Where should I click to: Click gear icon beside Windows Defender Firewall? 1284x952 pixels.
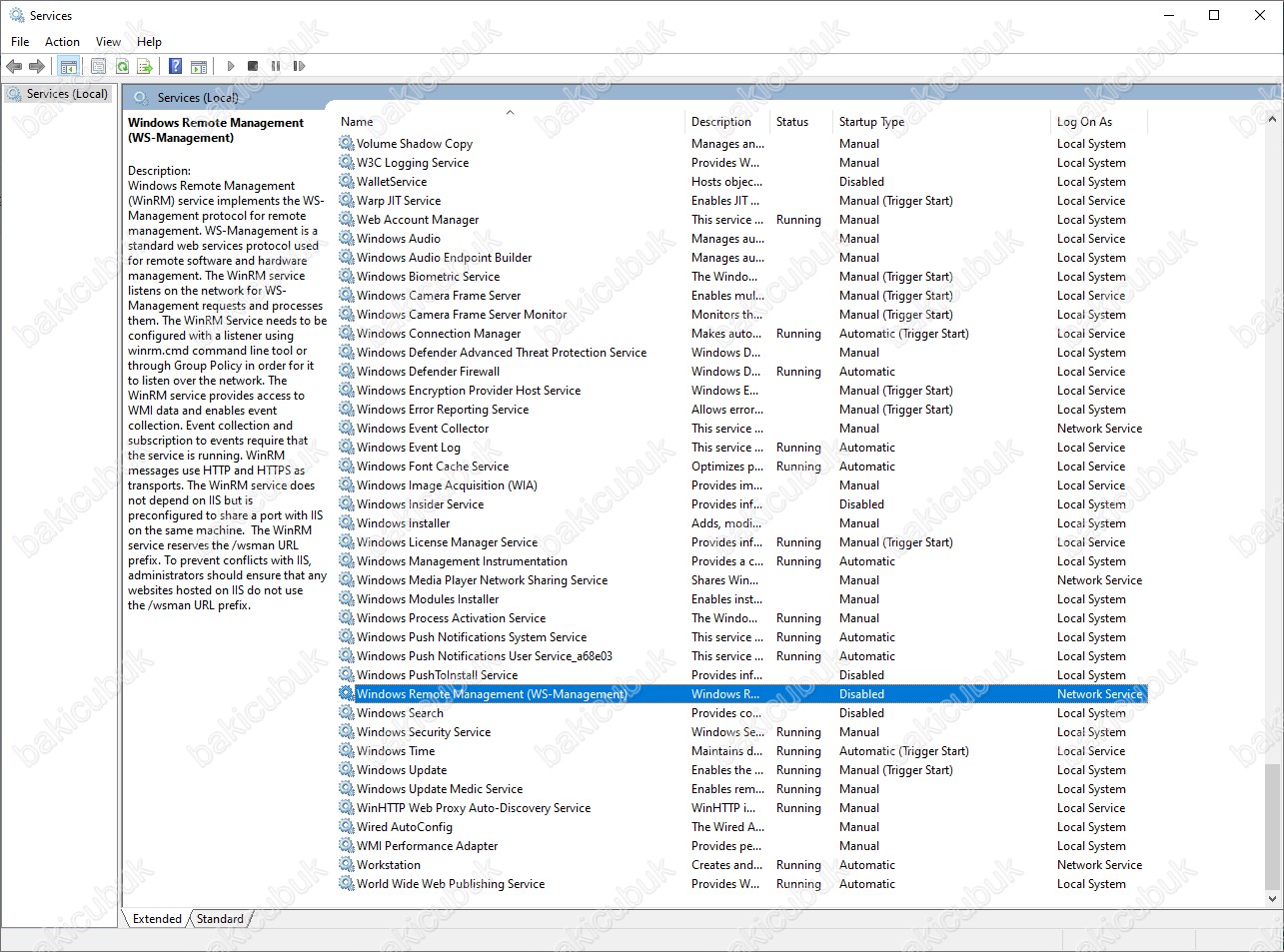point(347,371)
